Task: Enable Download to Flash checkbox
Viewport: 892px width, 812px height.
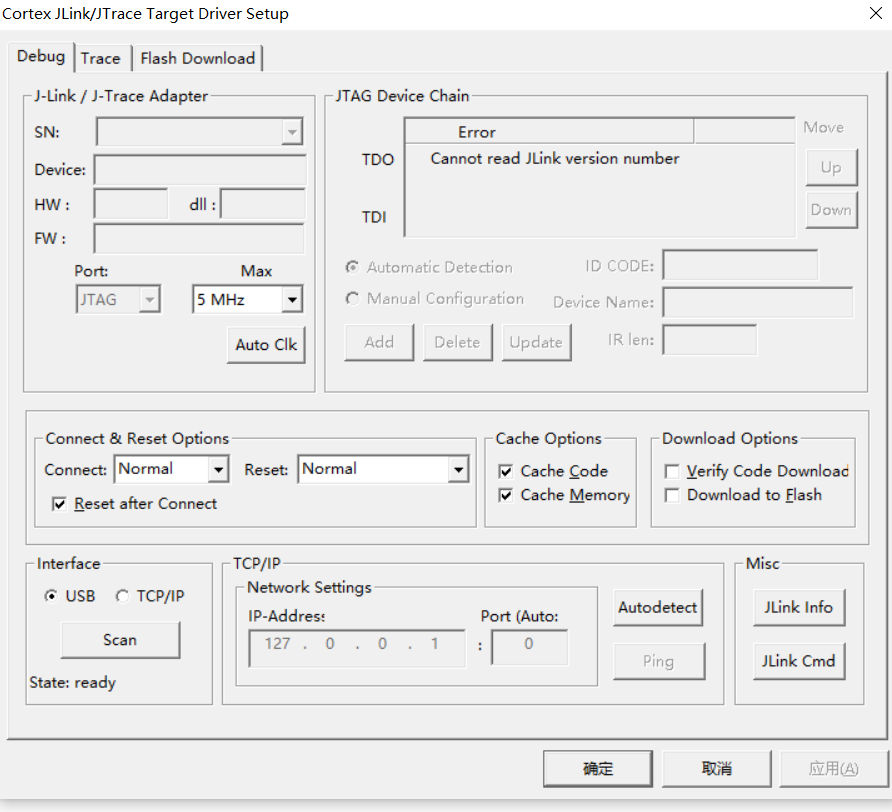Action: 672,495
